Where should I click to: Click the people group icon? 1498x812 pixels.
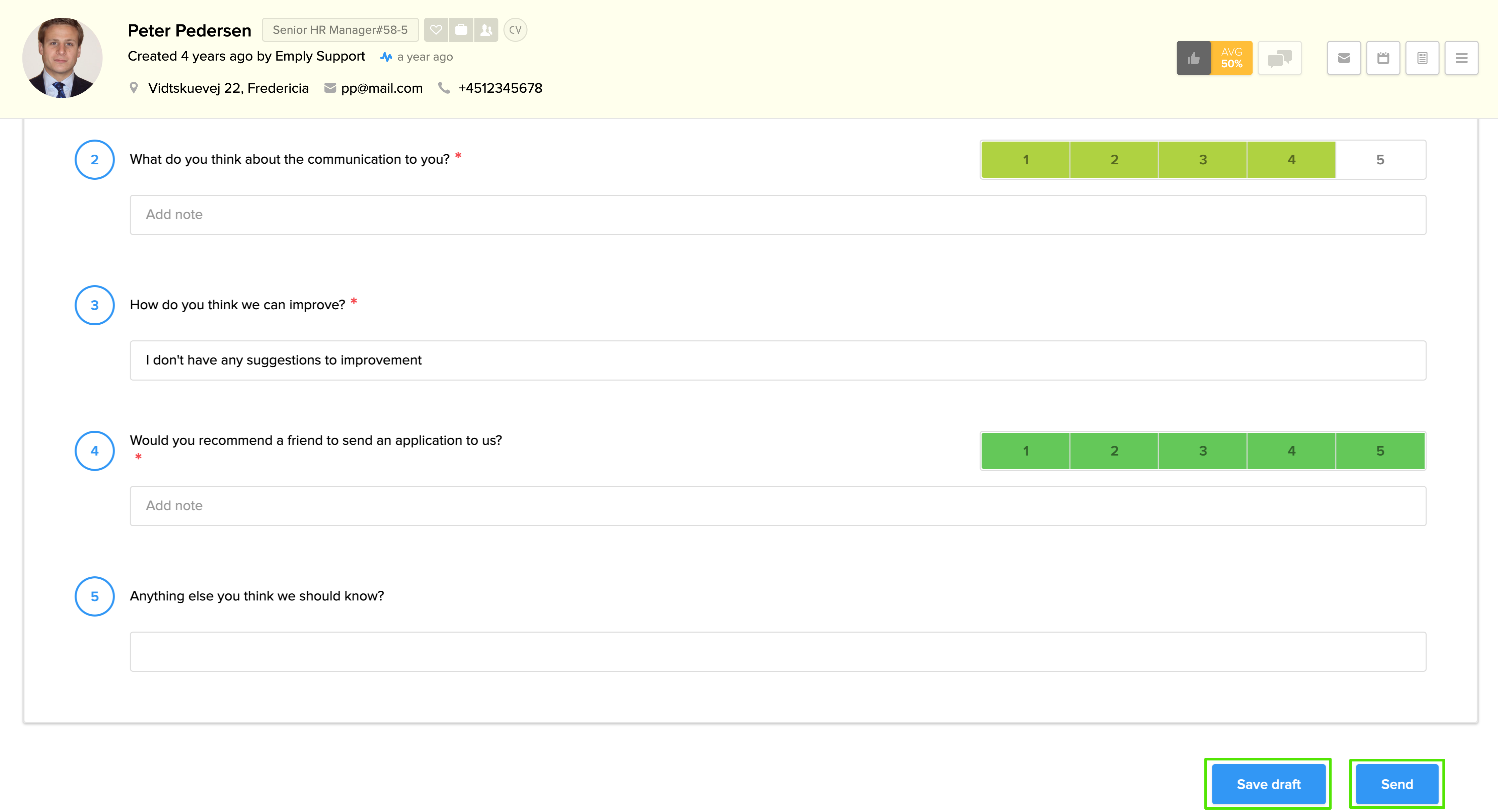[x=486, y=30]
